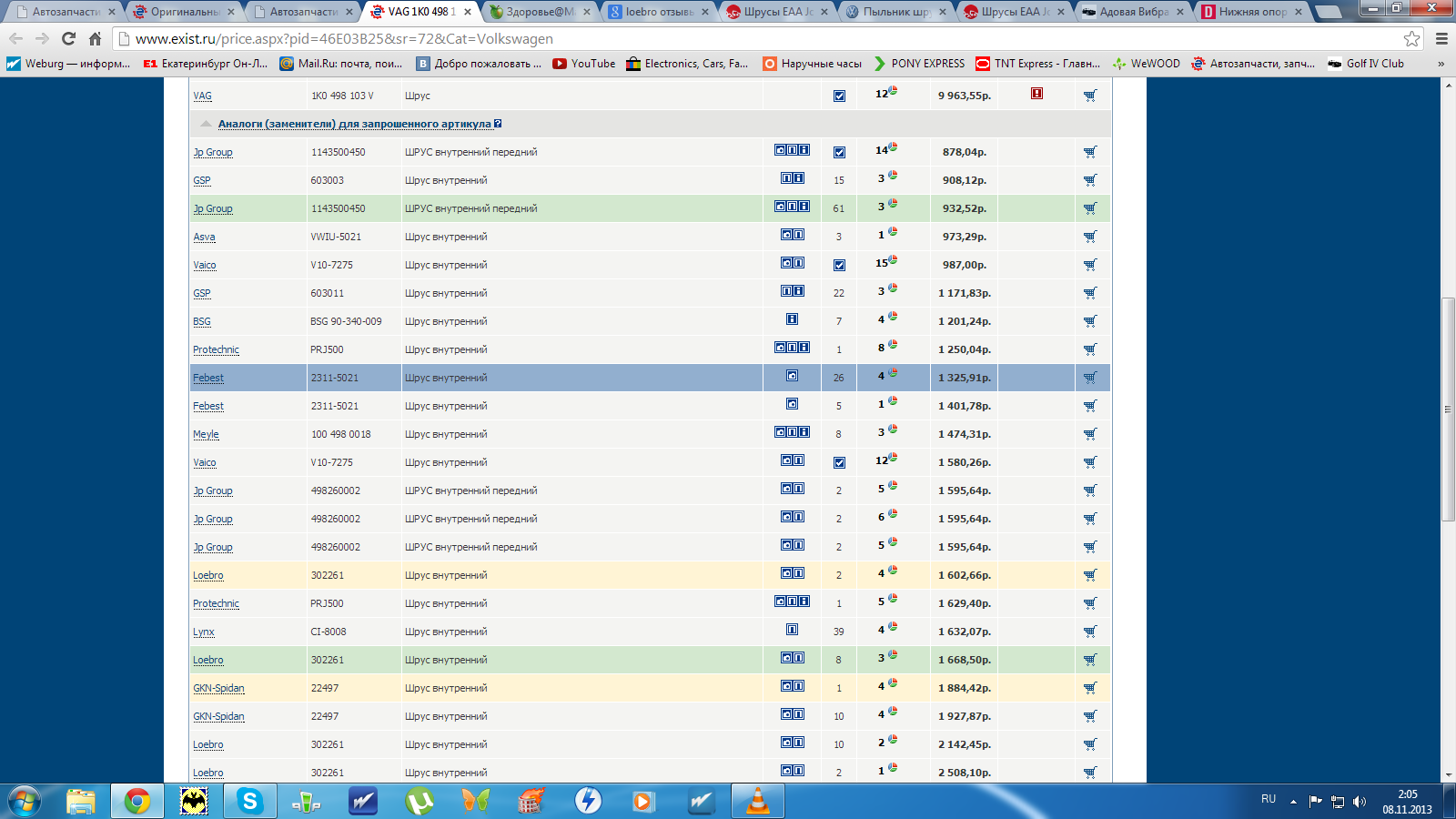This screenshot has width=1456, height=819.
Task: Open the Meyle brand link
Action: 206,434
